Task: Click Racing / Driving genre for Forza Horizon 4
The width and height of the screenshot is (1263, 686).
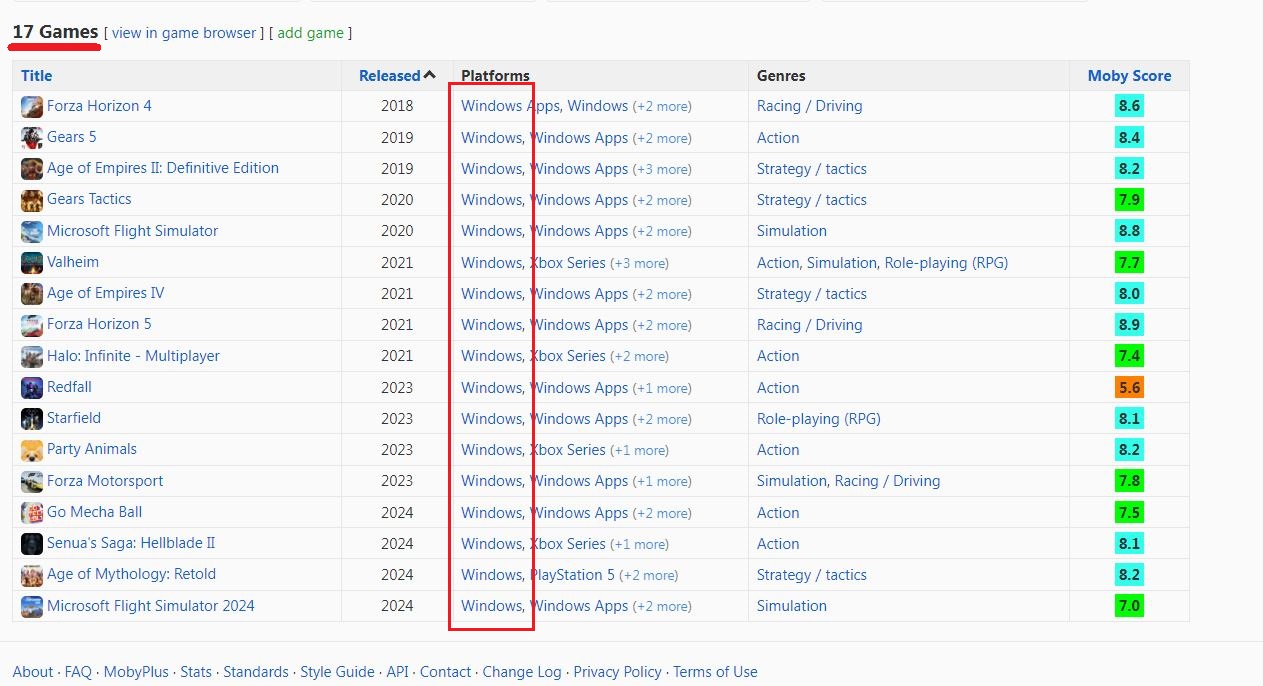Action: tap(809, 106)
